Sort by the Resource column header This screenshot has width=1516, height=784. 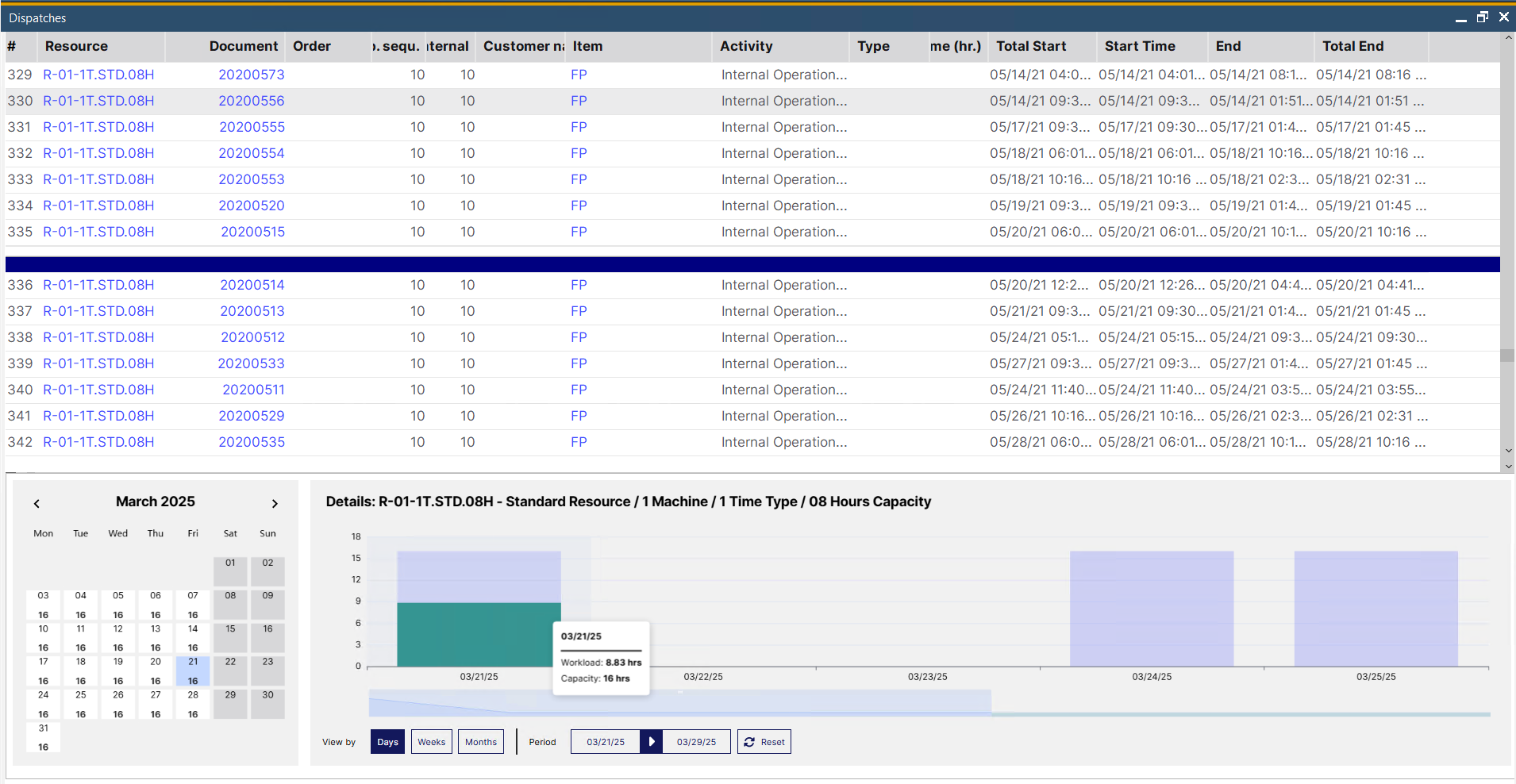tap(76, 46)
